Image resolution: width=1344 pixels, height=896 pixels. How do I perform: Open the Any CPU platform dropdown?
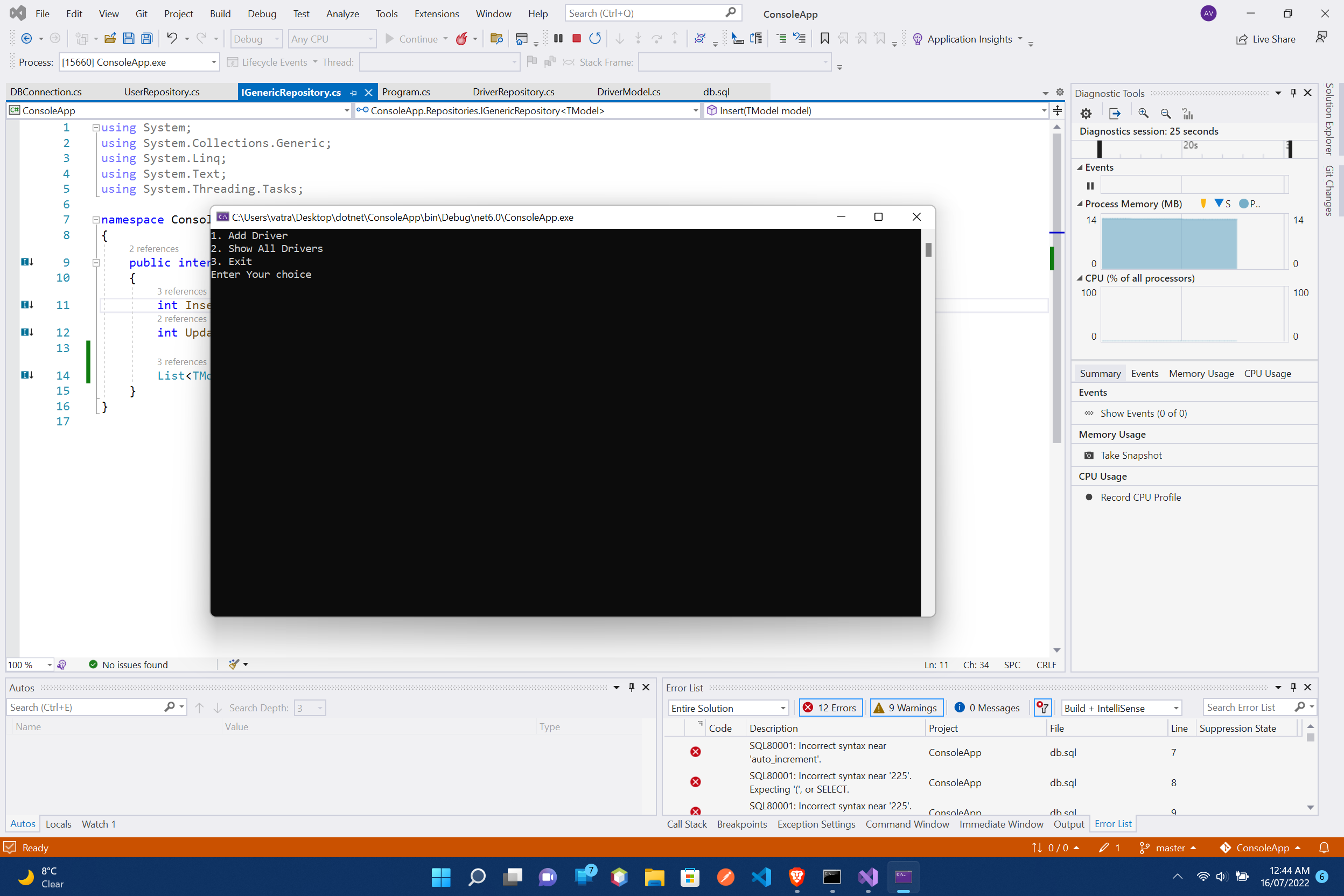(332, 38)
